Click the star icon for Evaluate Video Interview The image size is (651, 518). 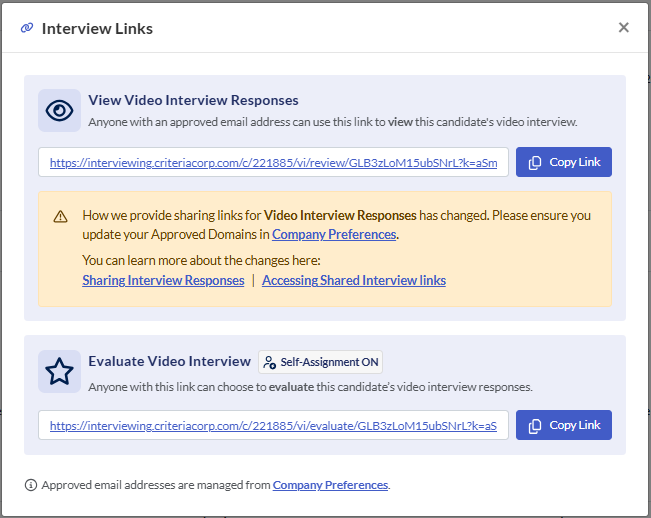pos(60,371)
